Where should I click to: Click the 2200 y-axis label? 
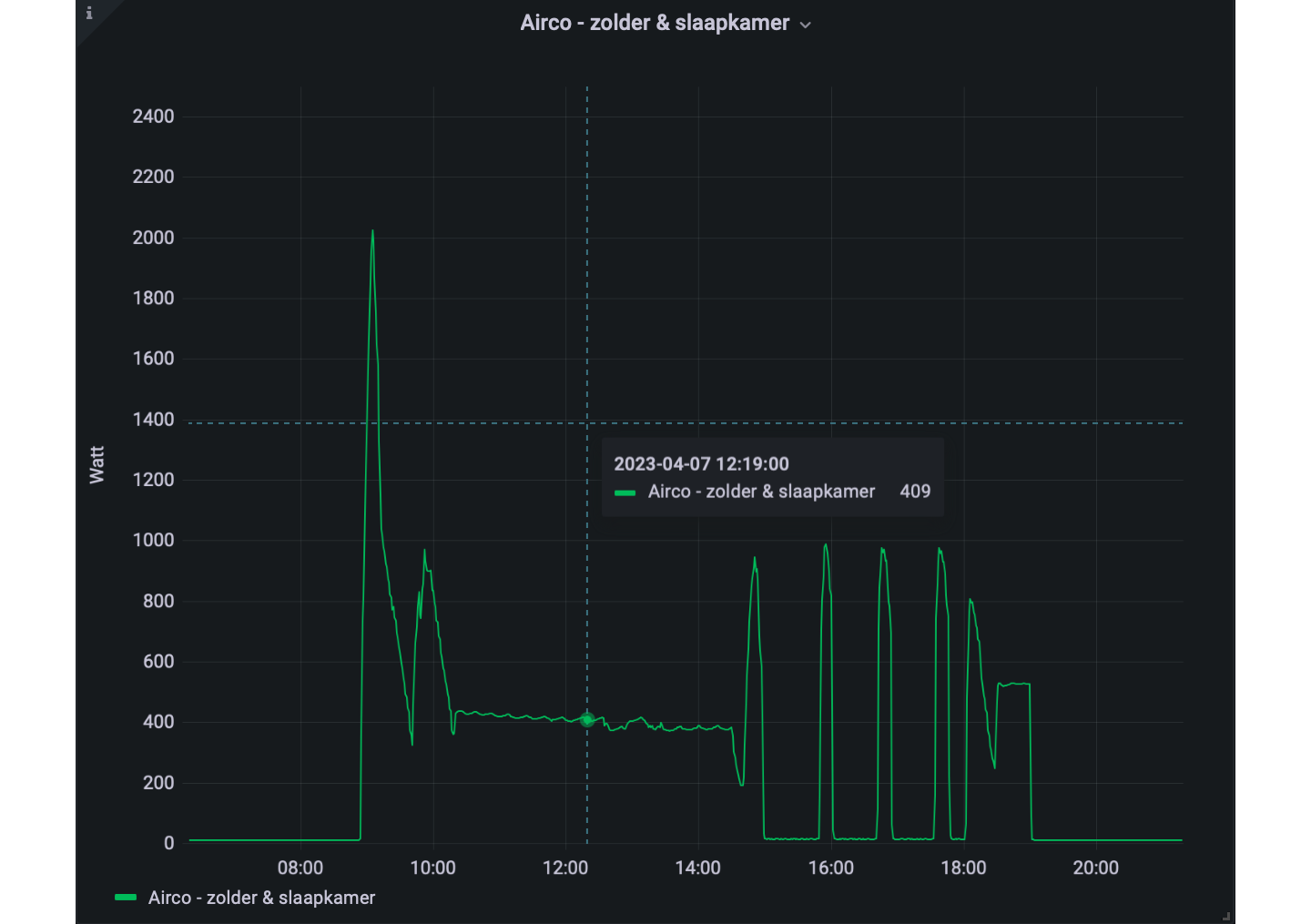[x=153, y=177]
